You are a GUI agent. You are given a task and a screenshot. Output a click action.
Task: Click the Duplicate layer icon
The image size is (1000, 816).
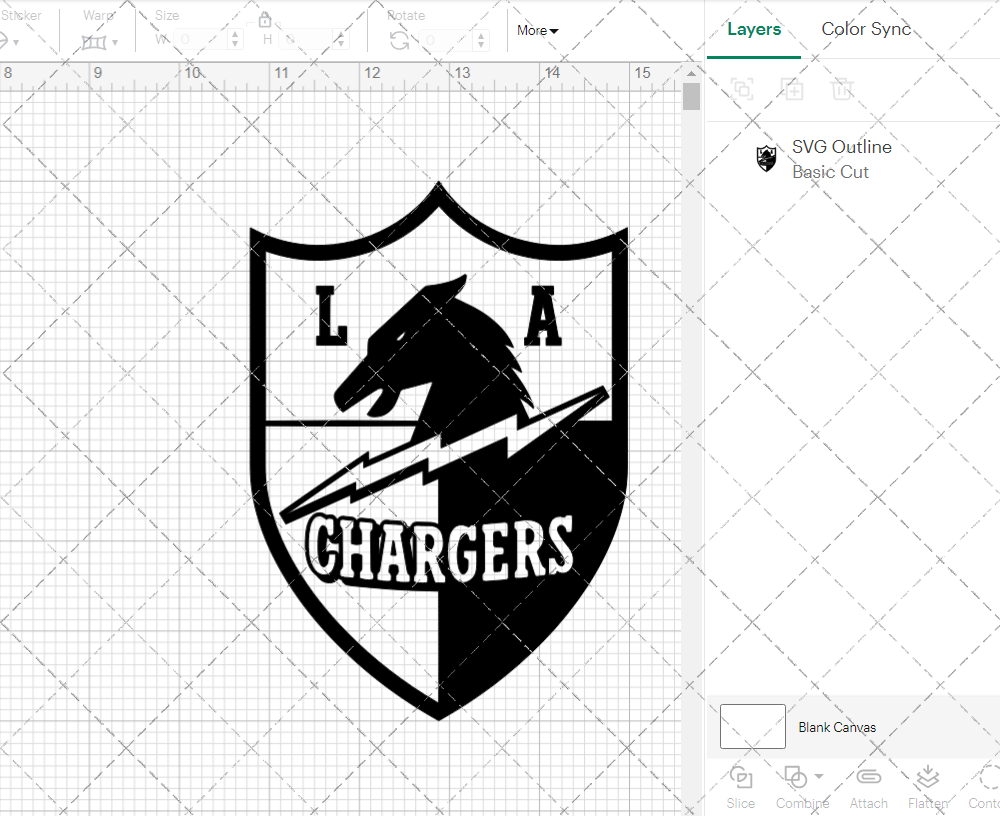click(x=793, y=89)
